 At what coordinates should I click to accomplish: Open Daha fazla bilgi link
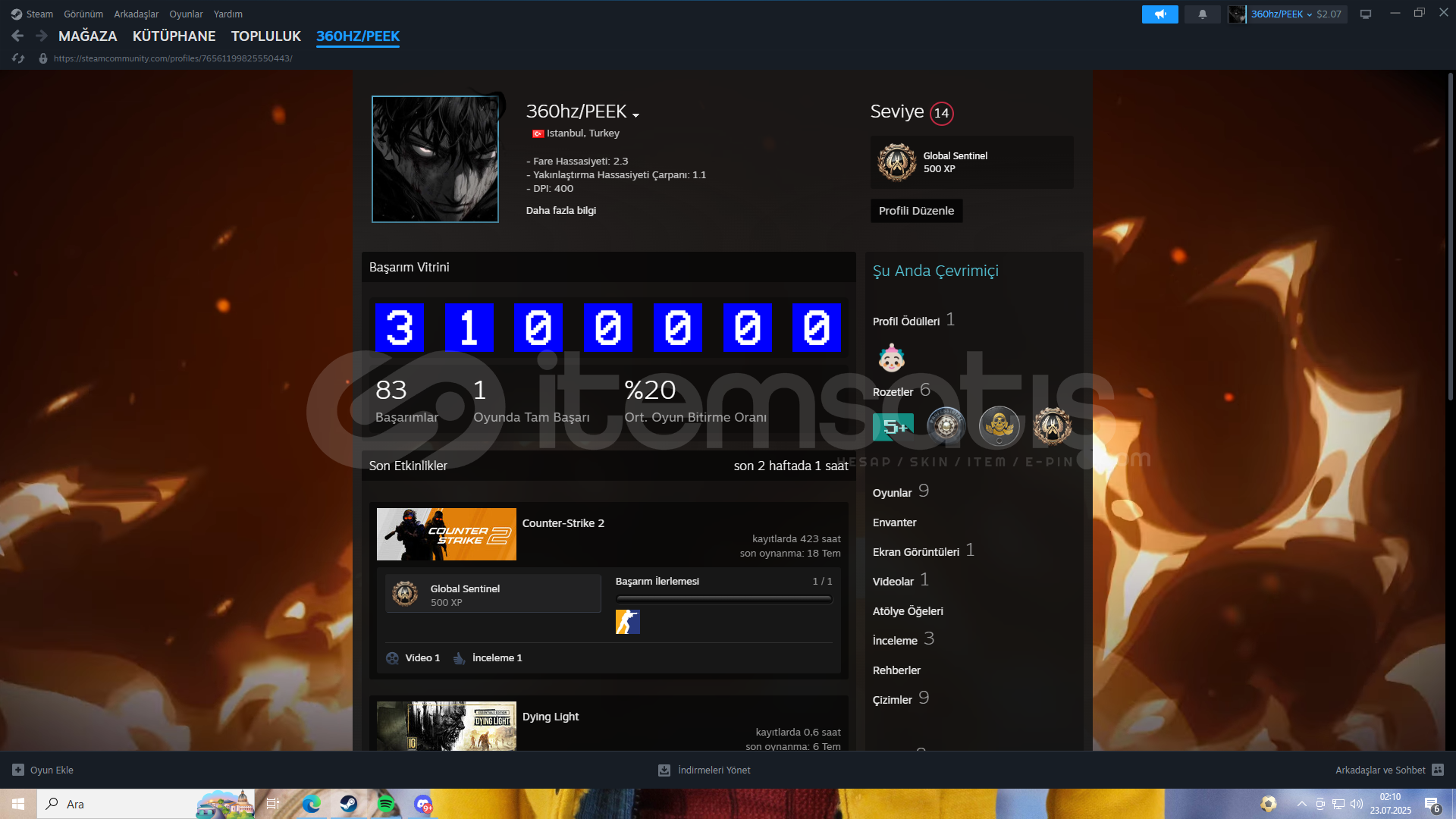[561, 210]
